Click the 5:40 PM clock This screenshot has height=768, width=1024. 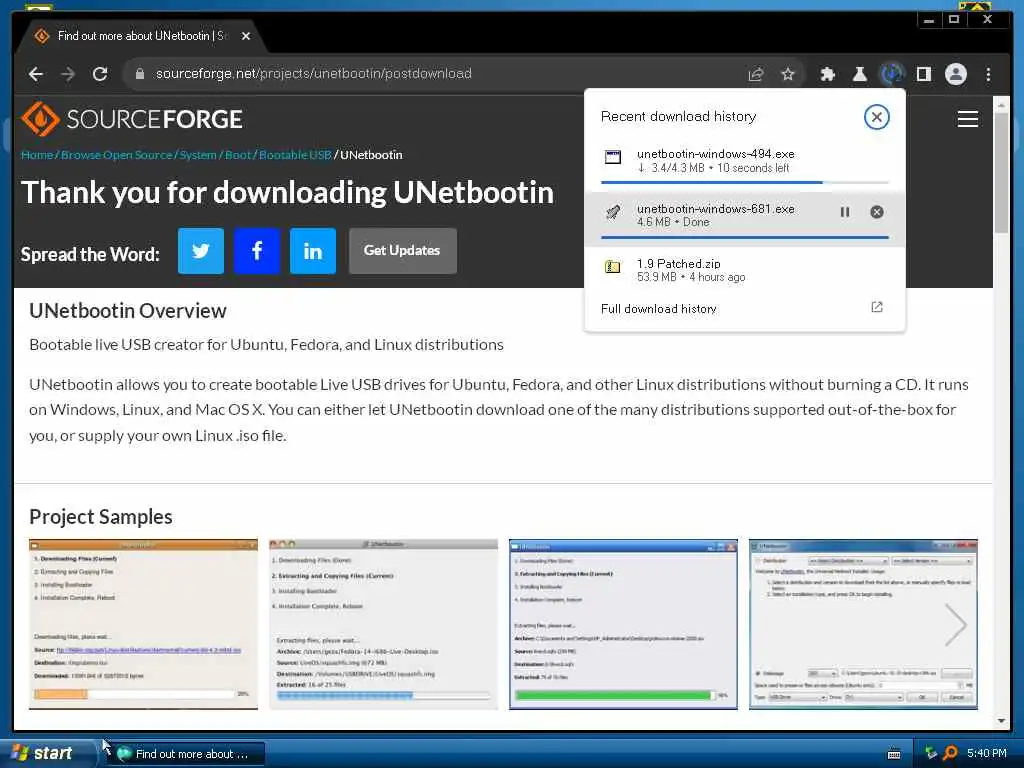pyautogui.click(x=986, y=753)
